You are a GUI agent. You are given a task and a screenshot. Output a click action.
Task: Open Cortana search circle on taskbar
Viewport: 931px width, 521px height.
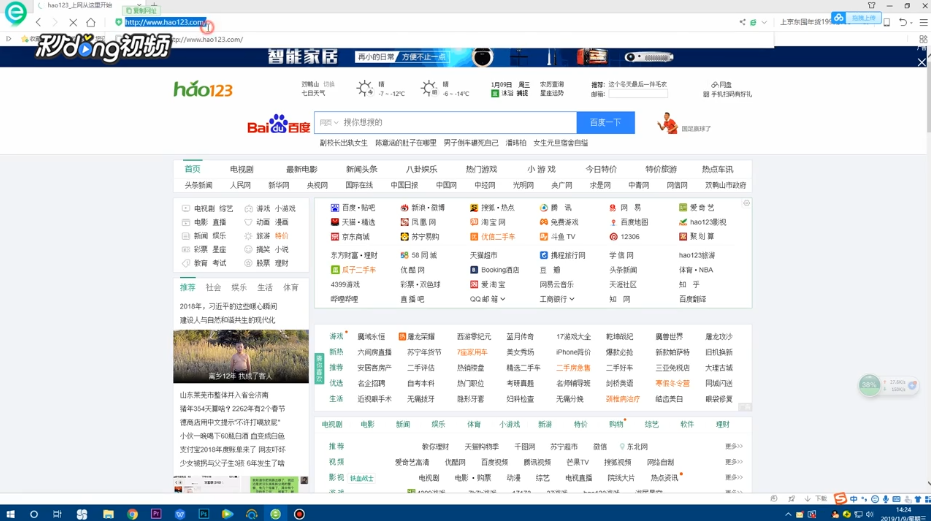point(34,514)
